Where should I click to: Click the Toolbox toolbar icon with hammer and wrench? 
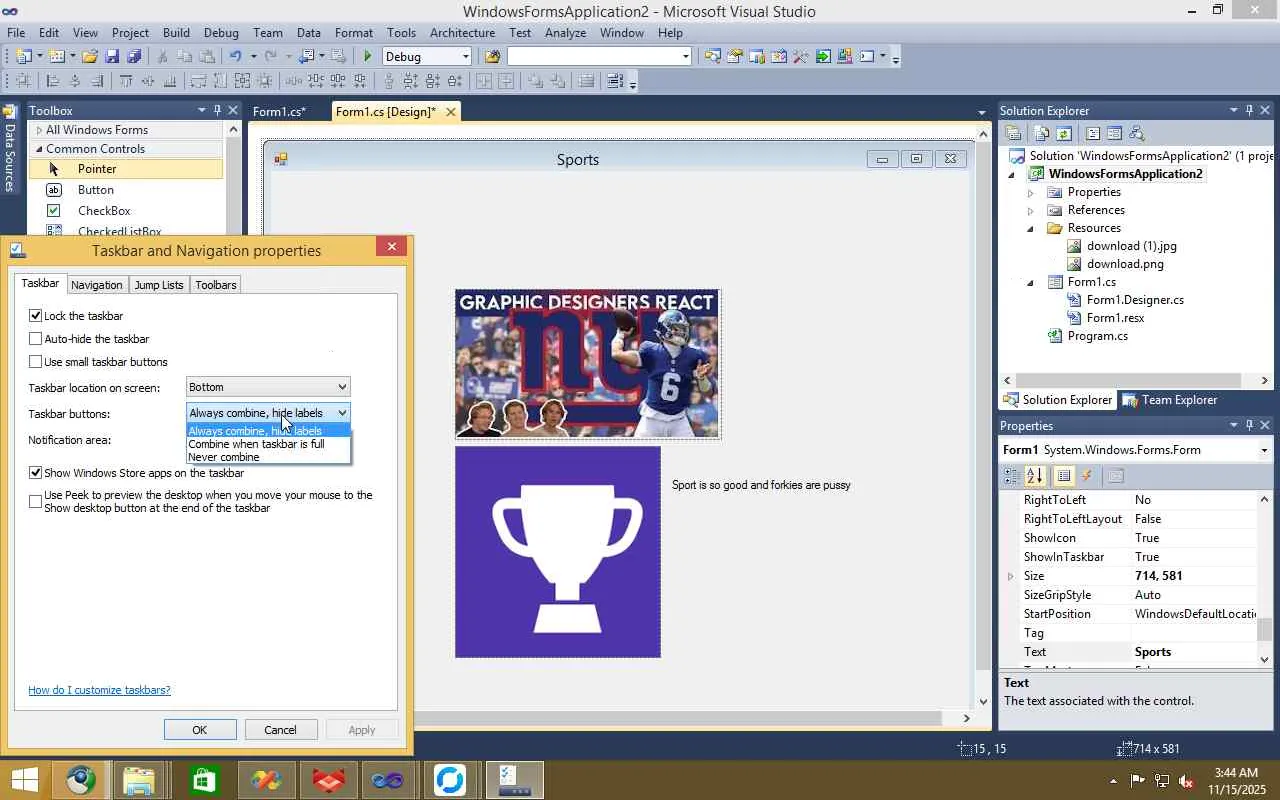pyautogui.click(x=800, y=57)
